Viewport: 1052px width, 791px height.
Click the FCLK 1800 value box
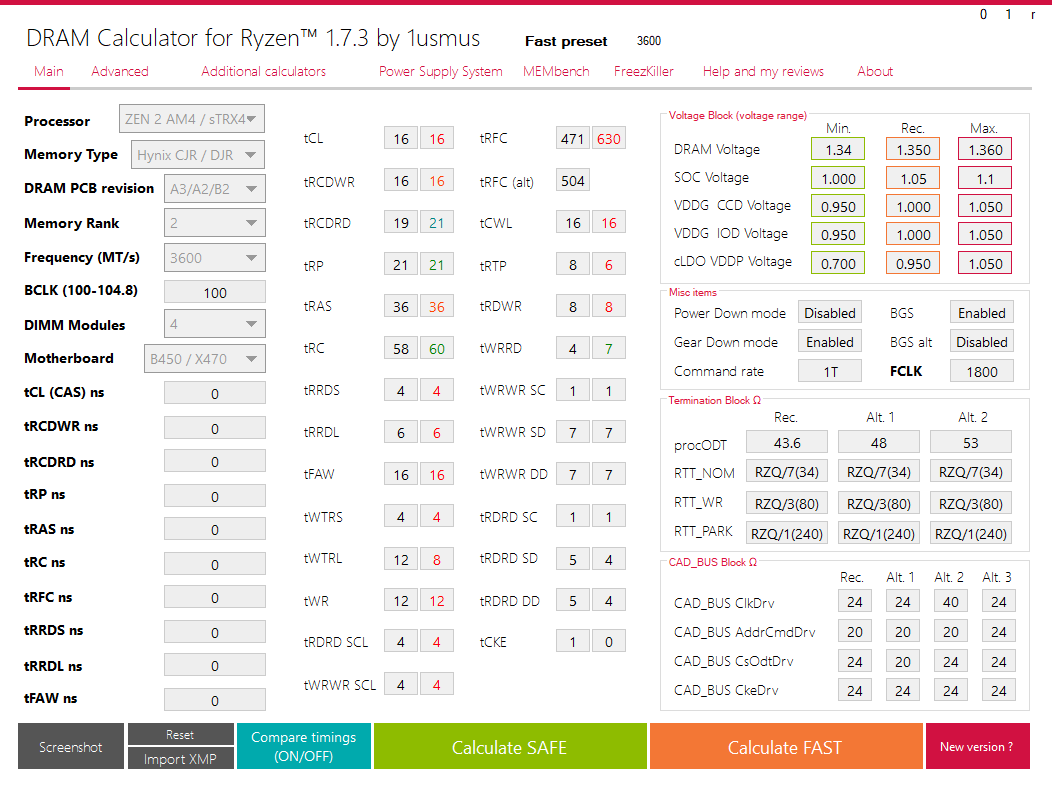coord(982,371)
